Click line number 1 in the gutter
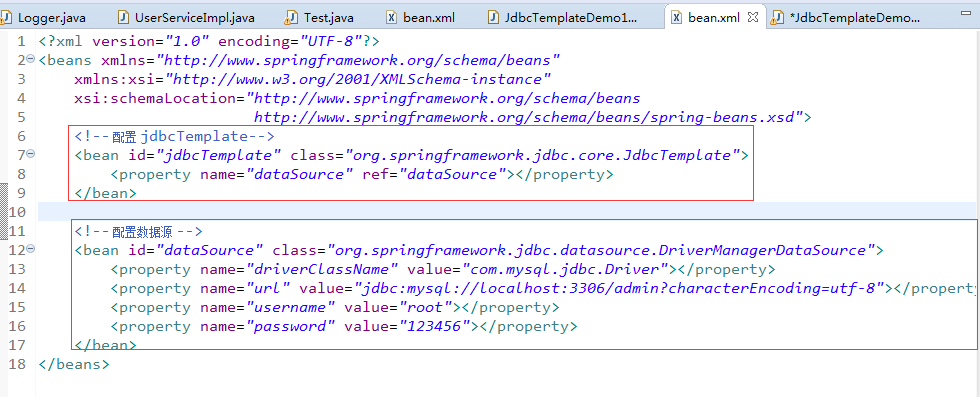 [x=22, y=41]
